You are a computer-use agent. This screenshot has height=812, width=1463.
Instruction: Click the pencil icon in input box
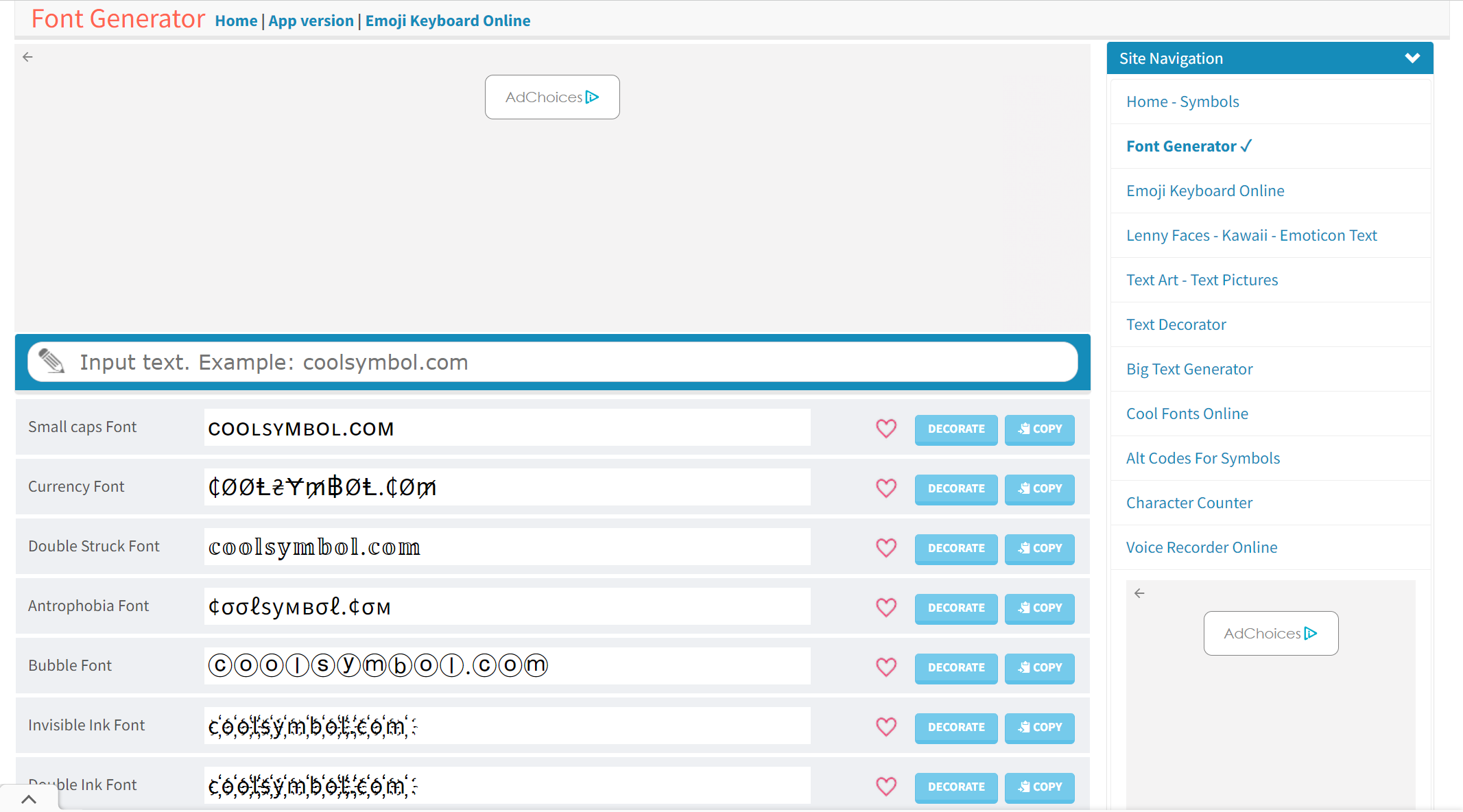(x=51, y=361)
